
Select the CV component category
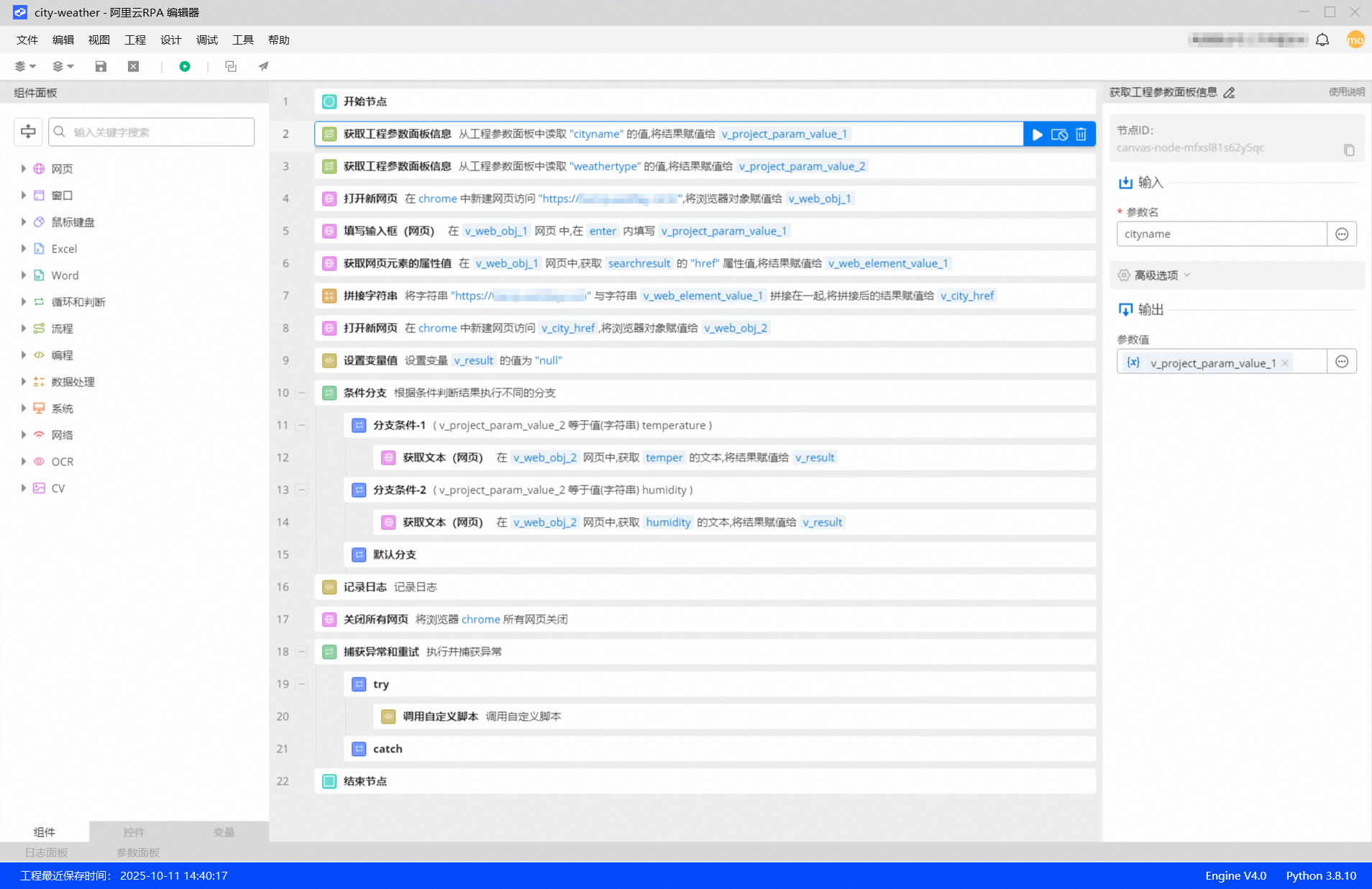point(58,488)
